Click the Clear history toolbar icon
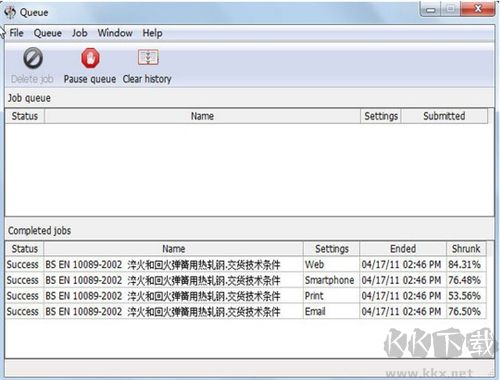Viewport: 500px width, 380px height. pos(148,57)
